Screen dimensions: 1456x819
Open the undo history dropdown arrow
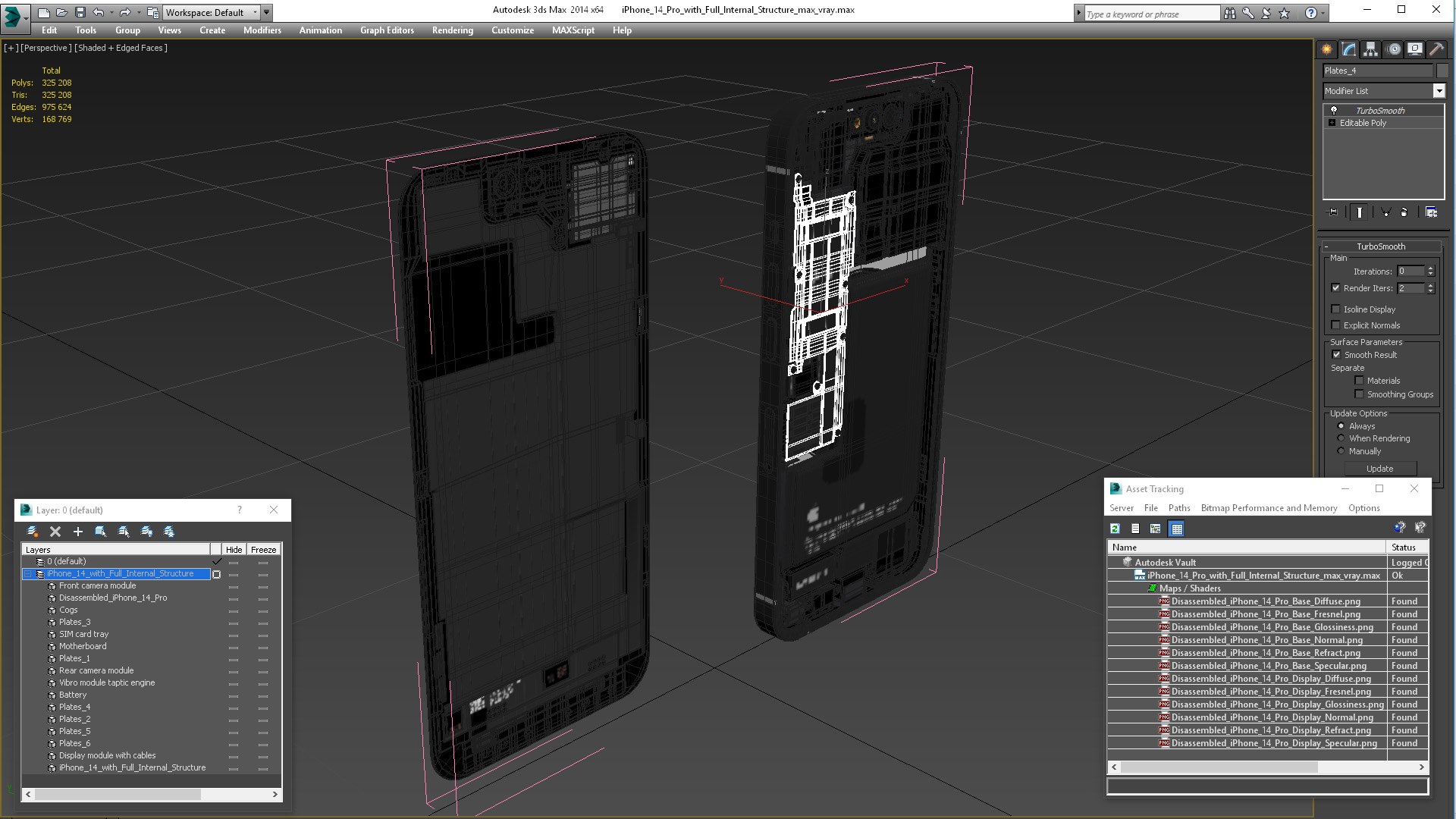[111, 12]
